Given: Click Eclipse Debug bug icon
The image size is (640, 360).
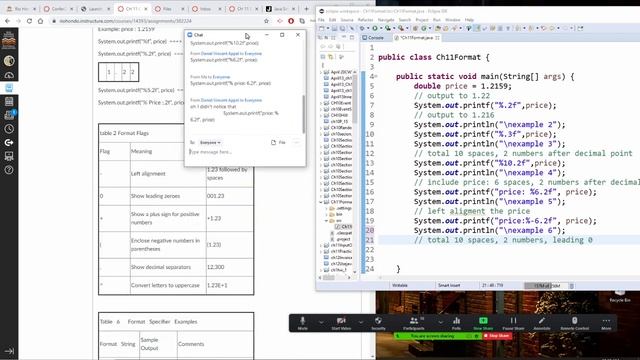Looking at the screenshot, I should point(362,28).
